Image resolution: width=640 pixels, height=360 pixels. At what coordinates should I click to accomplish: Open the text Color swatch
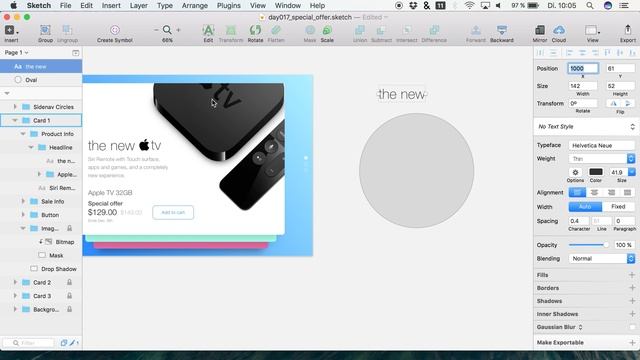(596, 172)
